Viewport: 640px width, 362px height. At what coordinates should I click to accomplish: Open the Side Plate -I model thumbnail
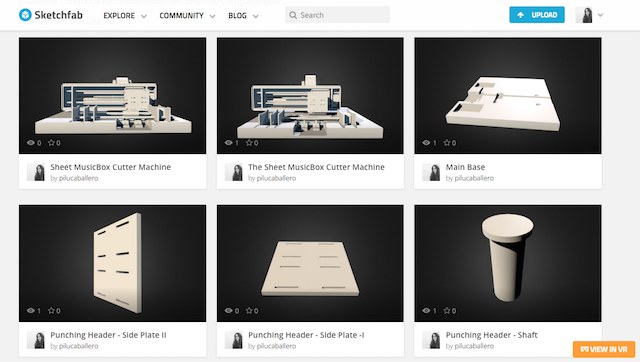[310, 263]
